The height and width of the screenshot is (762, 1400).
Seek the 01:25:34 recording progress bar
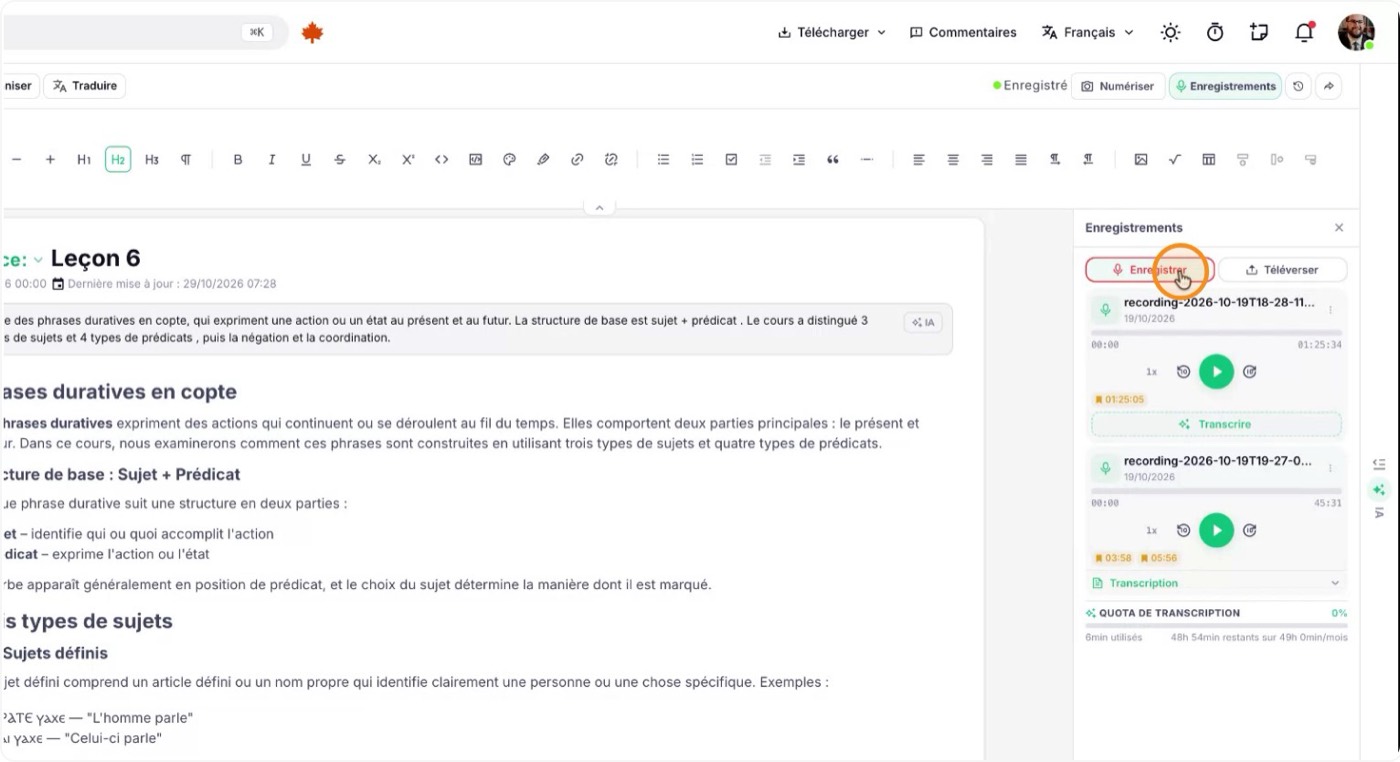pyautogui.click(x=1216, y=332)
